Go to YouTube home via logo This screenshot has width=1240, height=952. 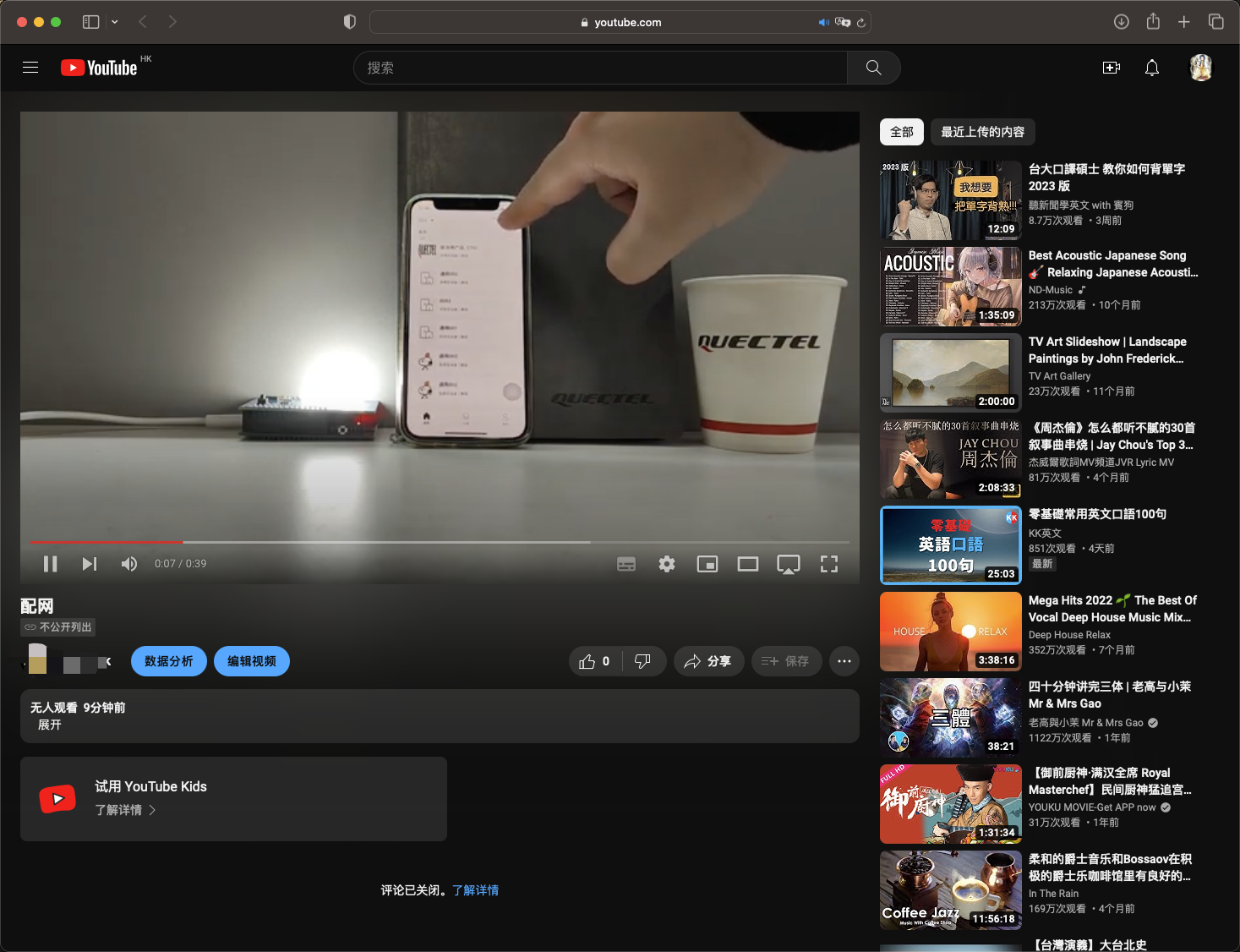point(99,68)
